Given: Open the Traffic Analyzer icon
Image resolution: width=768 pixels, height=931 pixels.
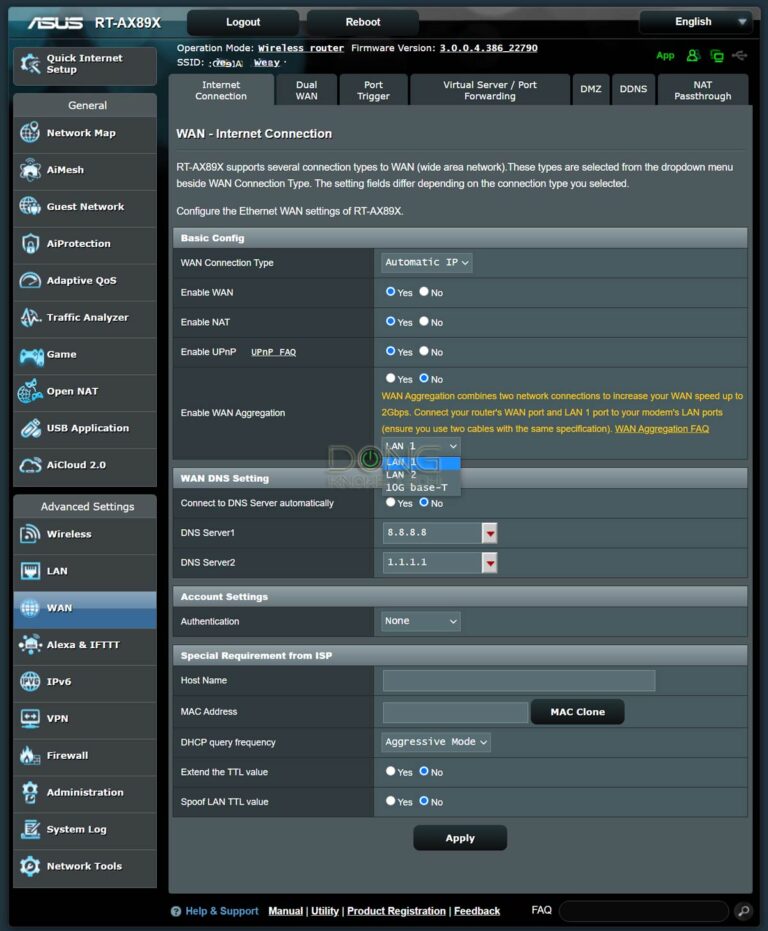Looking at the screenshot, I should (x=30, y=318).
